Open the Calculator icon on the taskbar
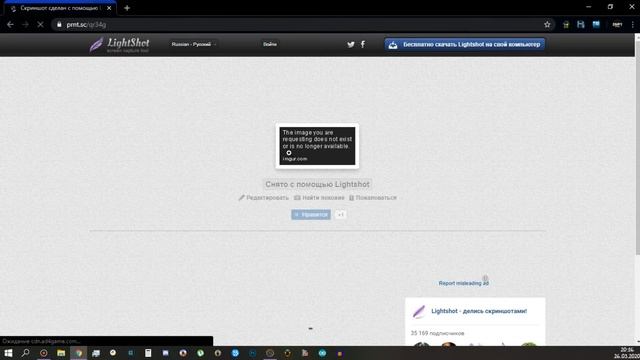 tap(148, 353)
